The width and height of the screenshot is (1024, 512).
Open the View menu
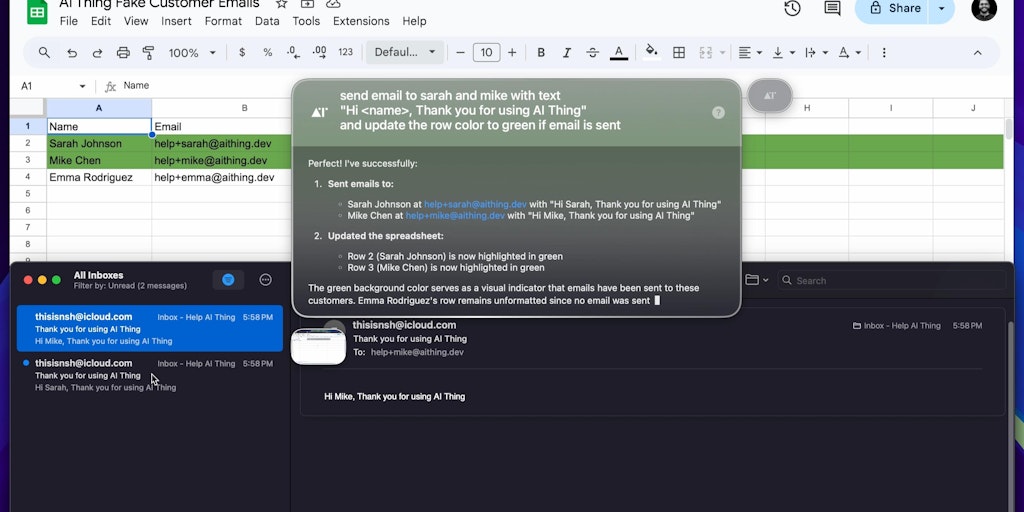[136, 21]
